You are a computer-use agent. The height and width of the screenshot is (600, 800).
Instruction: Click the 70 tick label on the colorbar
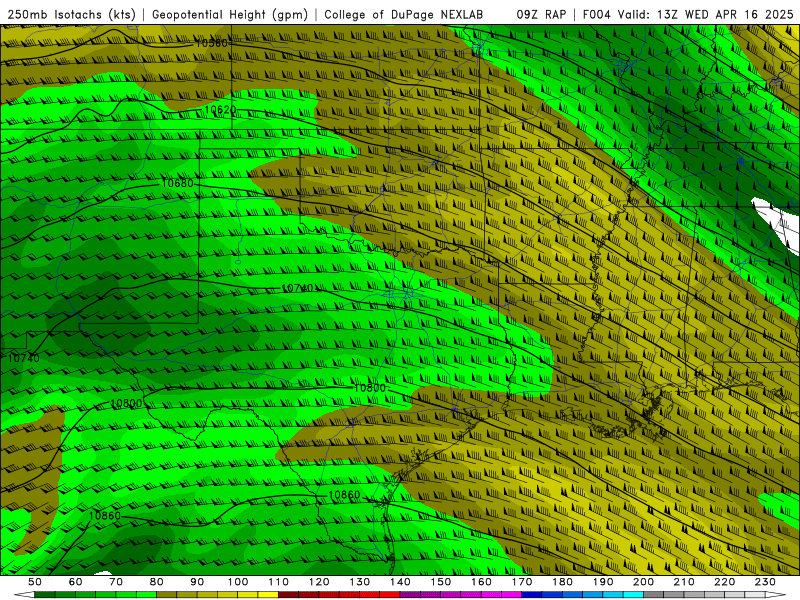point(116,582)
